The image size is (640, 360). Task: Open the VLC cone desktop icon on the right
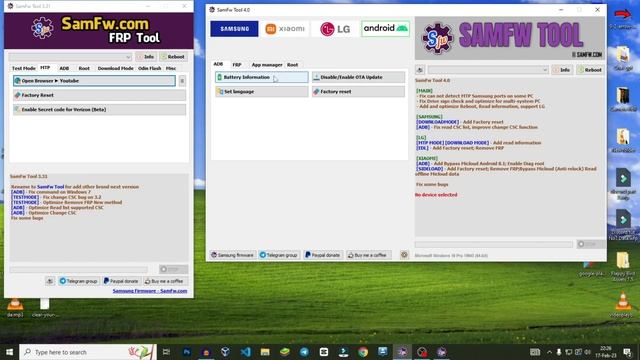[x=623, y=304]
